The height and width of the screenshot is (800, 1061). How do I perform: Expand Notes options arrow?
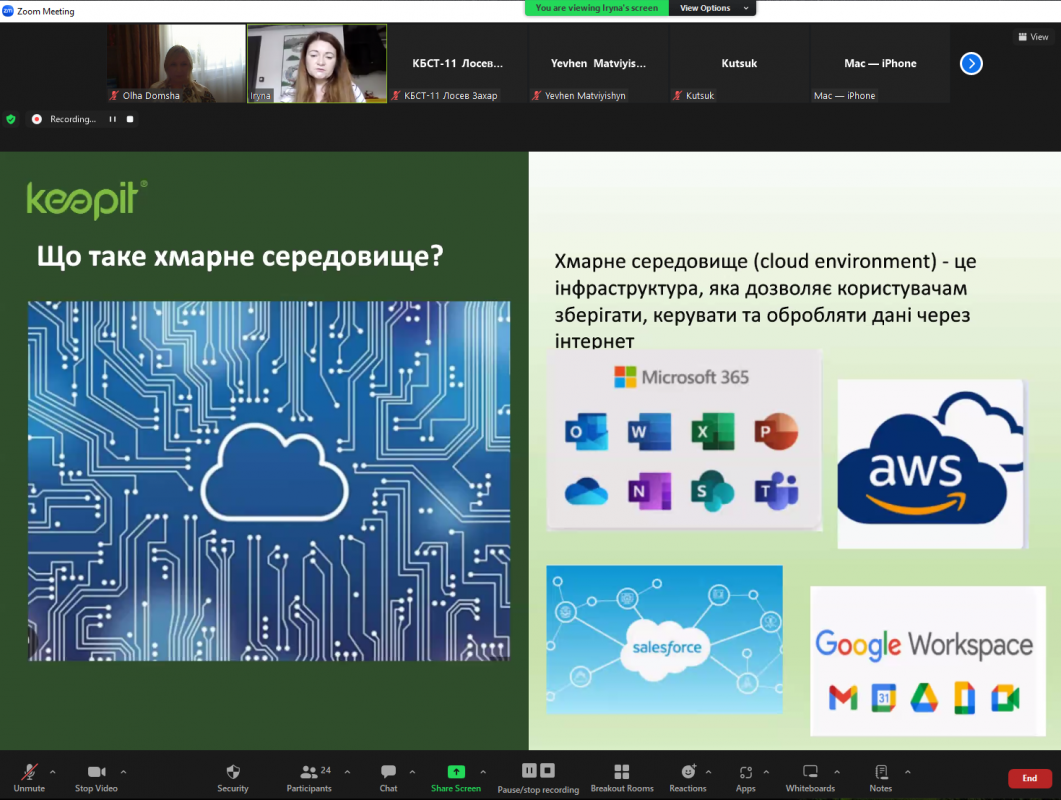(907, 772)
